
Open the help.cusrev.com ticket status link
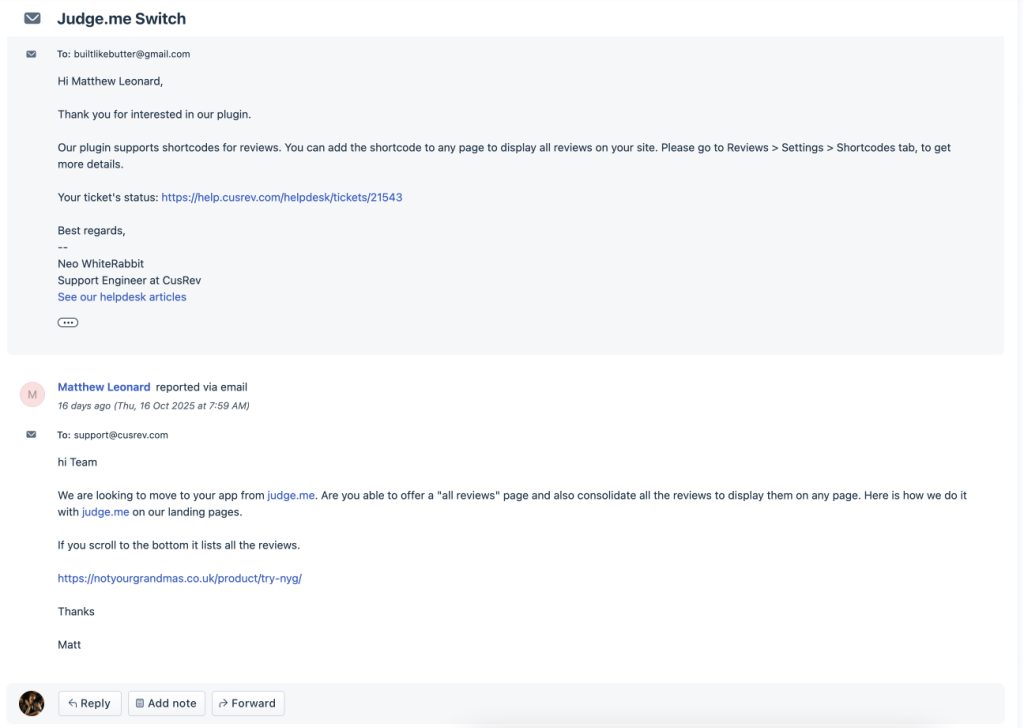(x=281, y=197)
